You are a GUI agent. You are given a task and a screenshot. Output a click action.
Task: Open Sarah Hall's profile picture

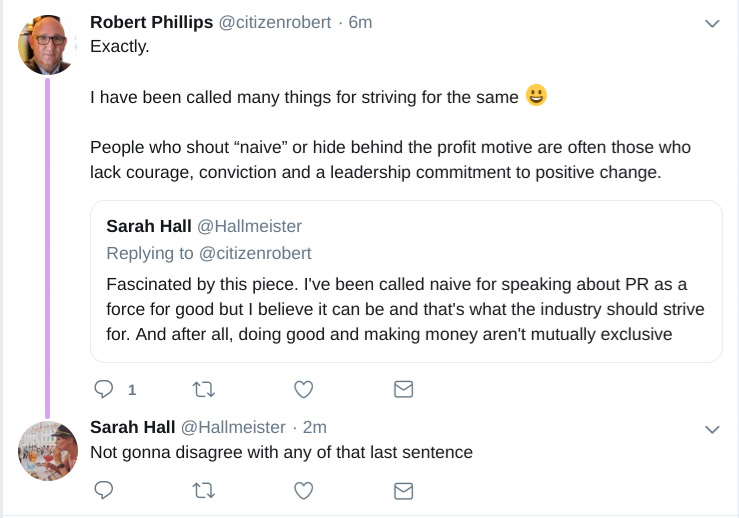coord(47,451)
